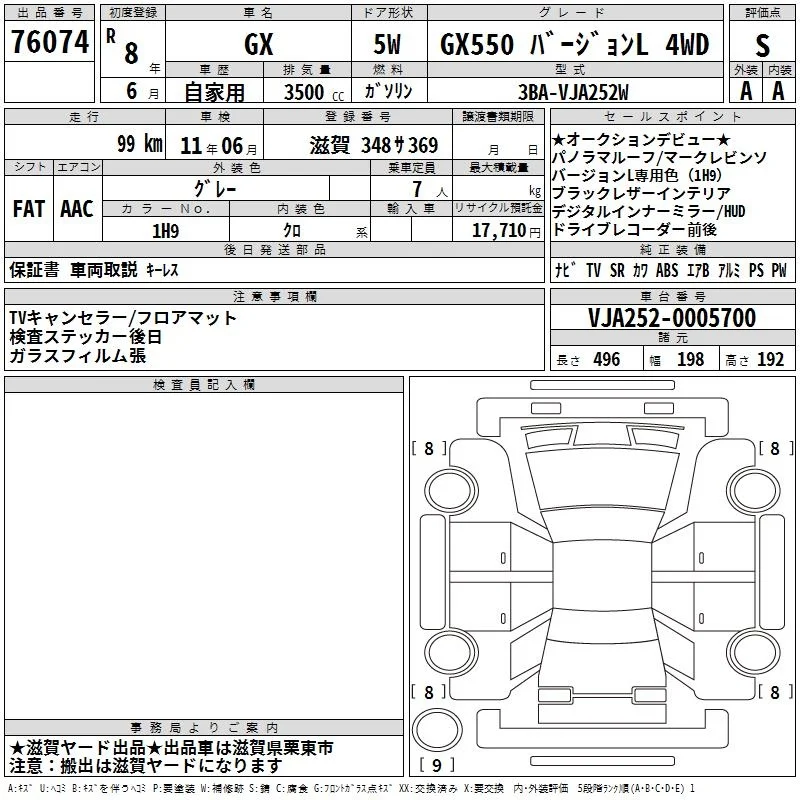Select the note "検査ステッカー後日"

tap(86, 337)
